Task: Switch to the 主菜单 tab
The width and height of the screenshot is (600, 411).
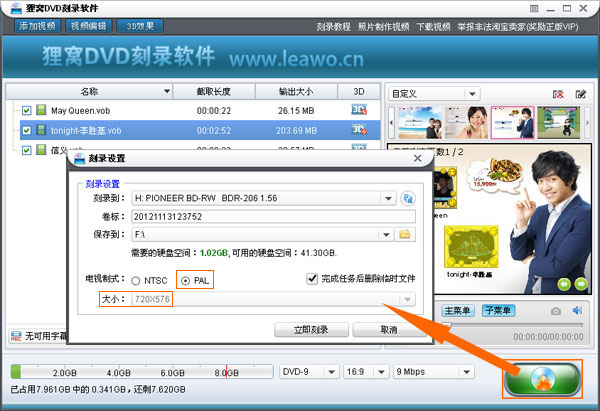Action: point(458,310)
